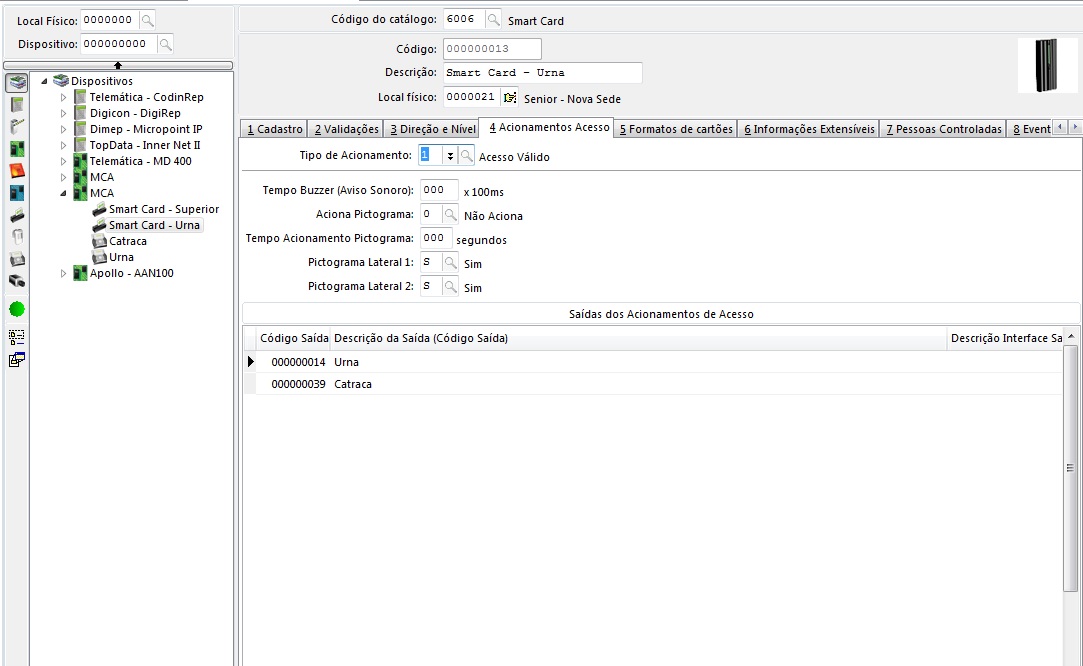
Task: Click the tree icon beside Local físico 0000021
Action: (510, 98)
